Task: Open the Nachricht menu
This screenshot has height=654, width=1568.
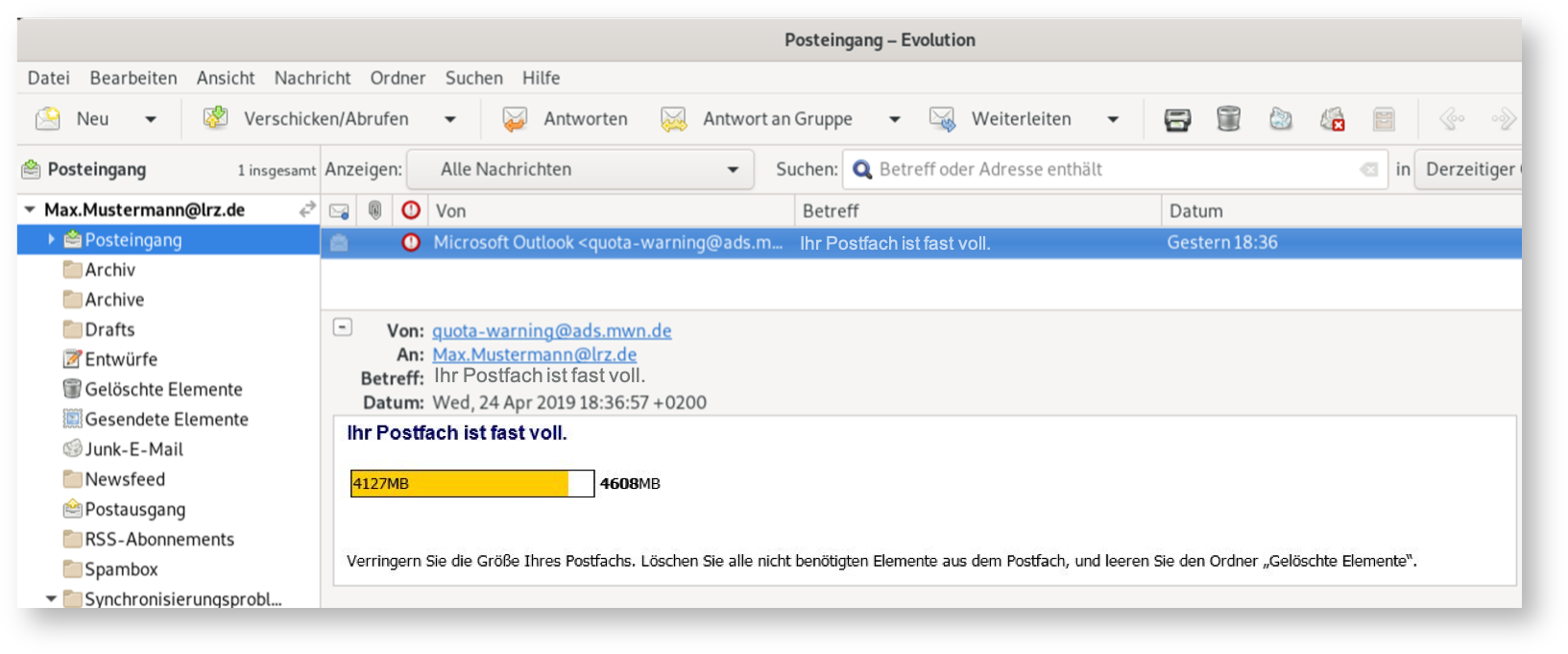Action: pyautogui.click(x=312, y=78)
